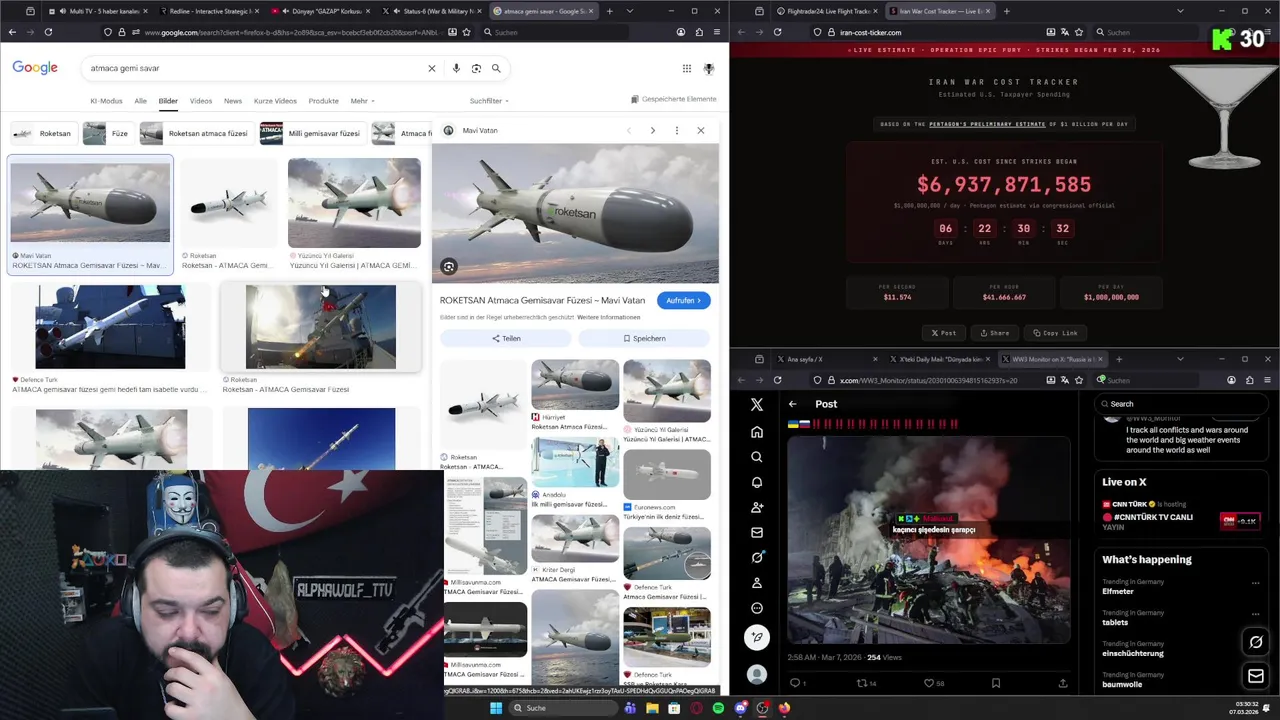Switch to Flightradar24 browser tab

click(x=826, y=11)
